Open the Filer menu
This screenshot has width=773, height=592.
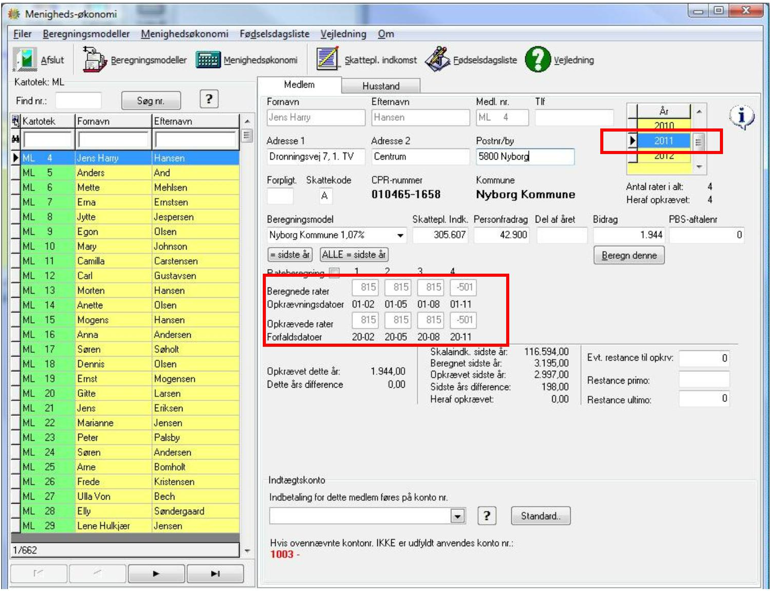pos(22,34)
